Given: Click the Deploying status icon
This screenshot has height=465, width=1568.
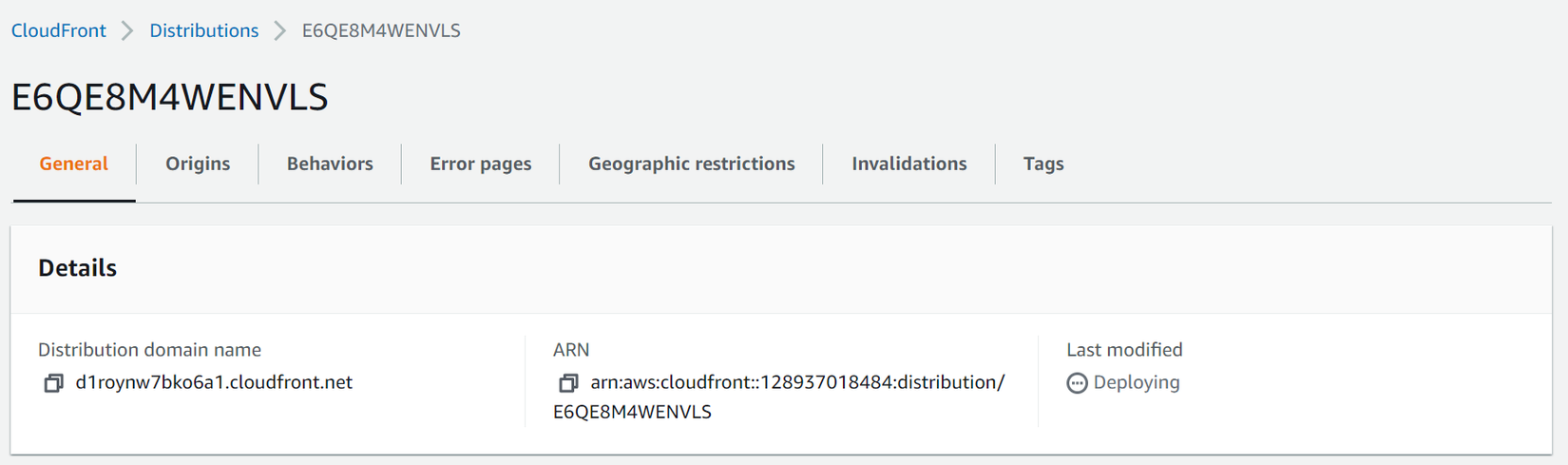Looking at the screenshot, I should (x=1077, y=383).
